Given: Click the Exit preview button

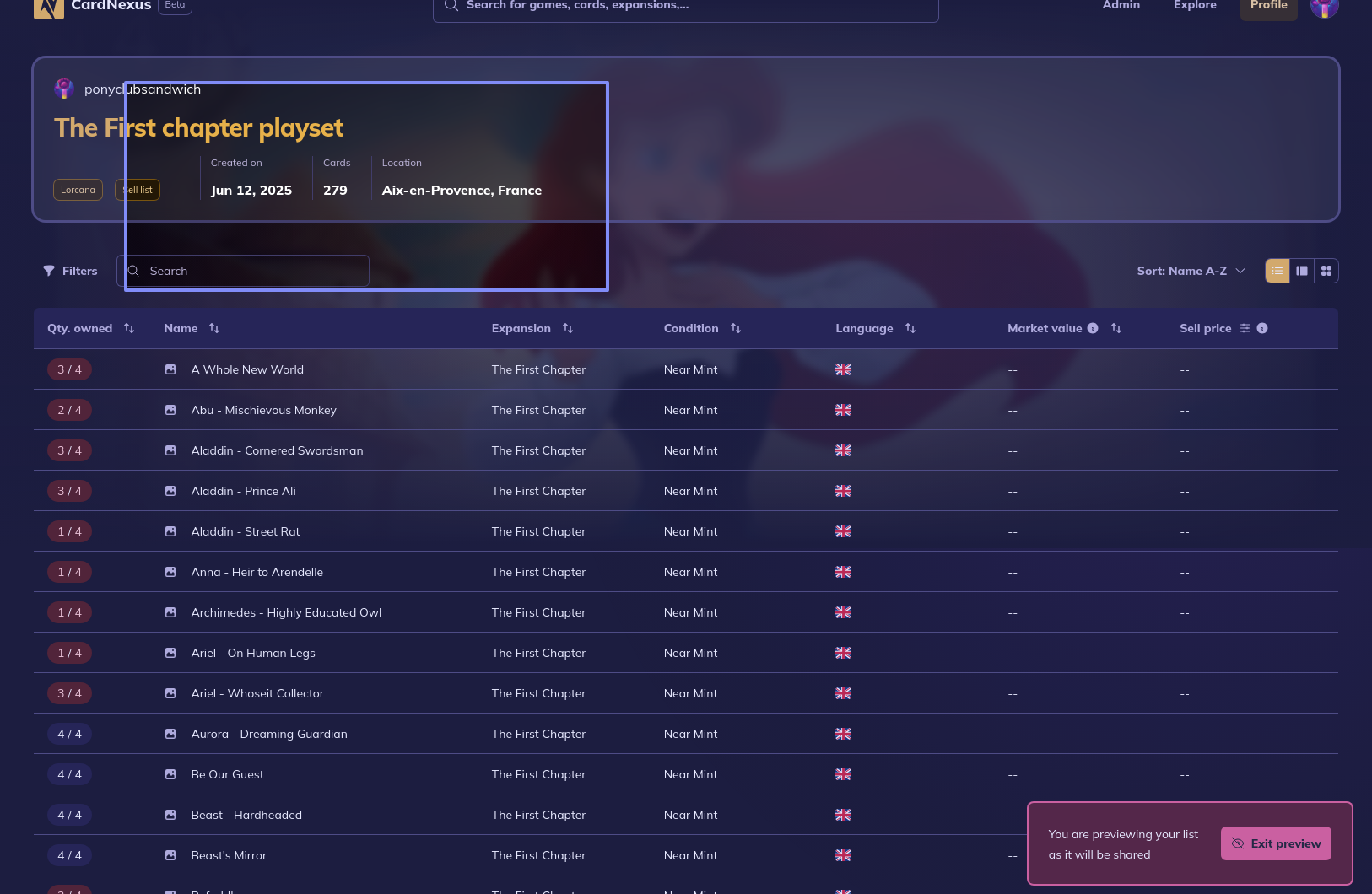Looking at the screenshot, I should pyautogui.click(x=1275, y=843).
